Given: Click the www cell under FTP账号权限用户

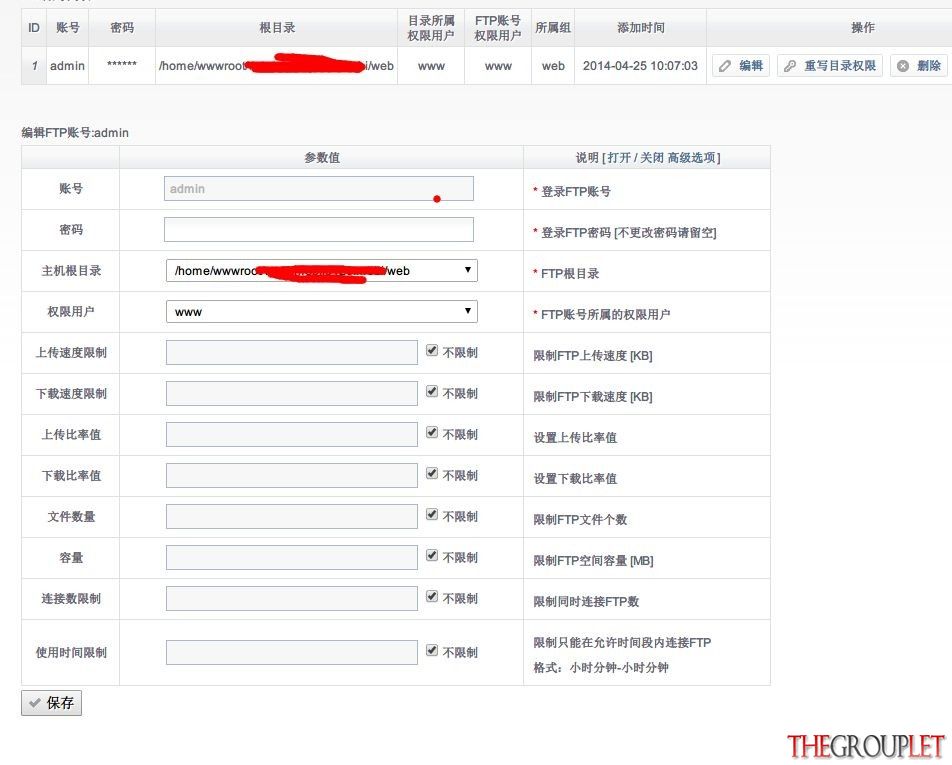Looking at the screenshot, I should coord(498,66).
